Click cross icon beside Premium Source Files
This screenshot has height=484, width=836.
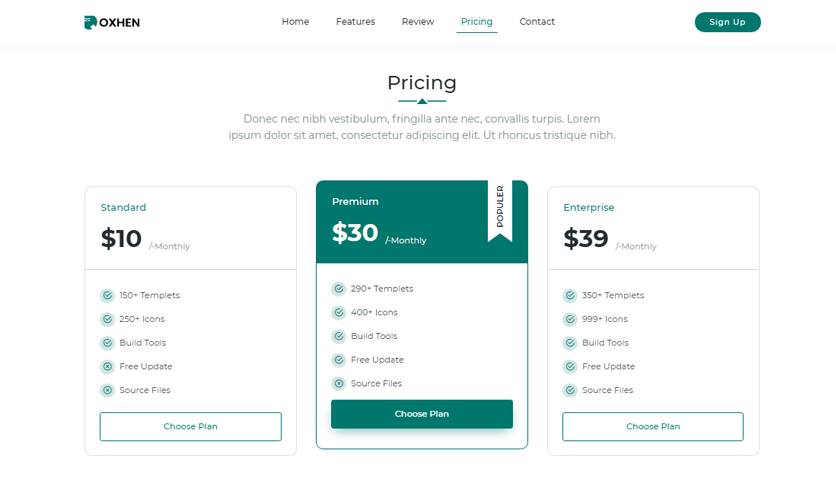(339, 384)
